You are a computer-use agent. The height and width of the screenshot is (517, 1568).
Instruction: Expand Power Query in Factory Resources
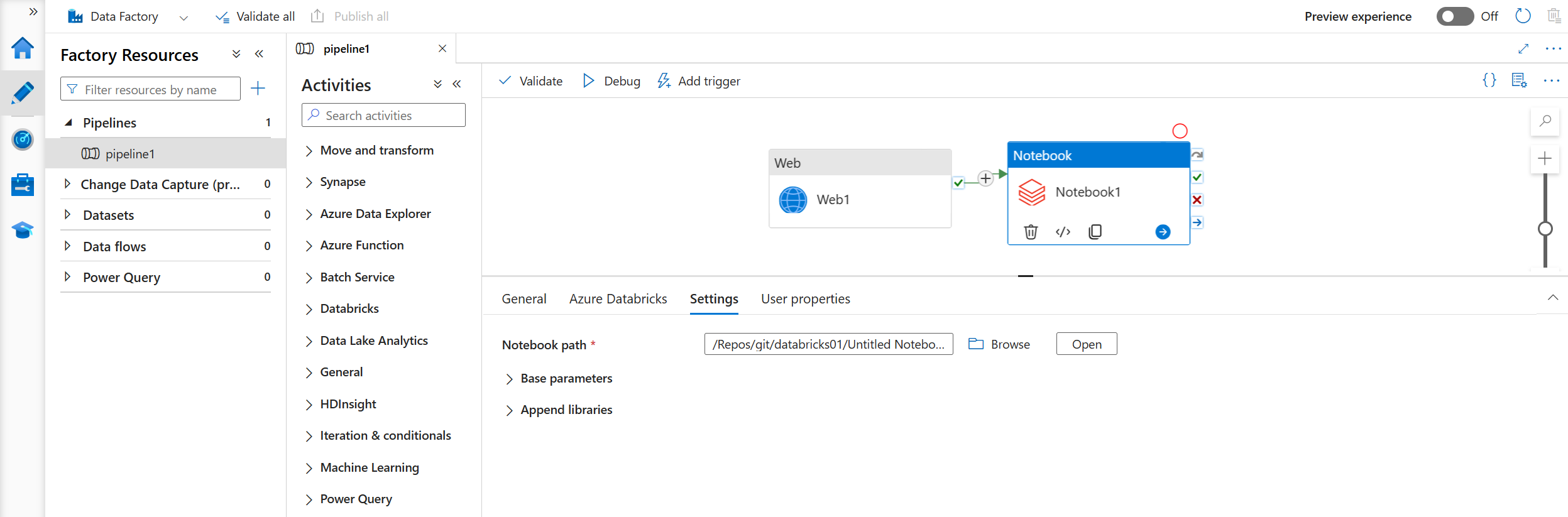(68, 277)
